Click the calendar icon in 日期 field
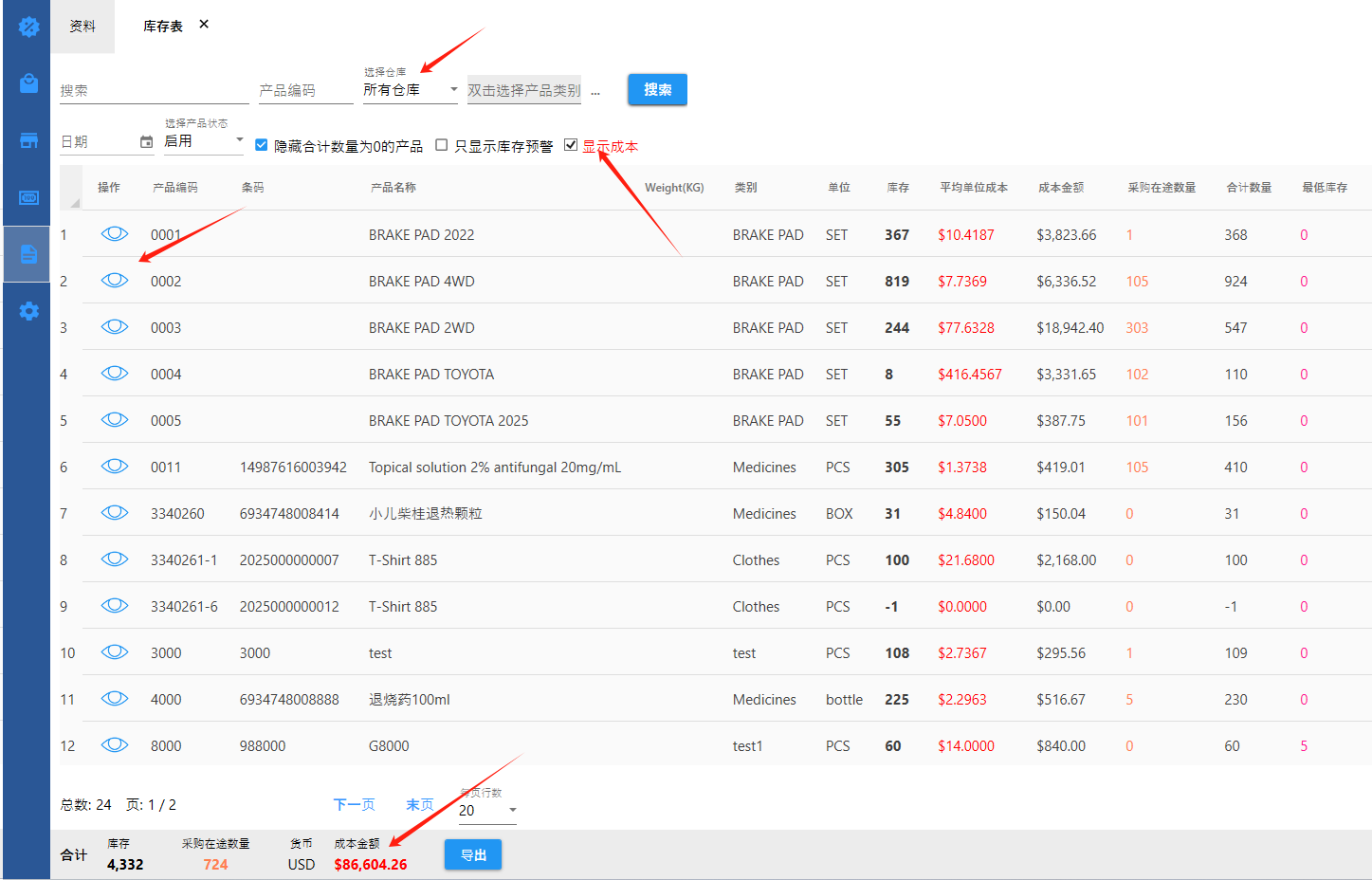Image resolution: width=1372 pixels, height=880 pixels. tap(146, 142)
